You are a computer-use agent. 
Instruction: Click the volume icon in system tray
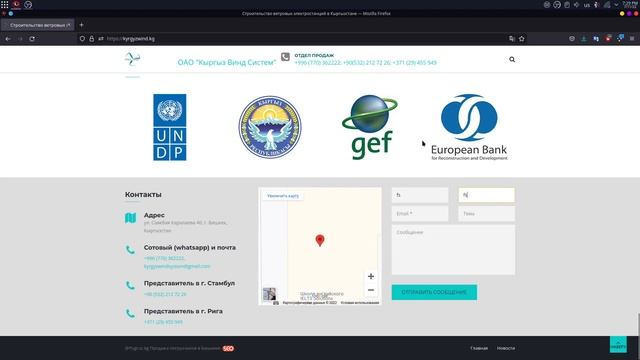point(576,4)
